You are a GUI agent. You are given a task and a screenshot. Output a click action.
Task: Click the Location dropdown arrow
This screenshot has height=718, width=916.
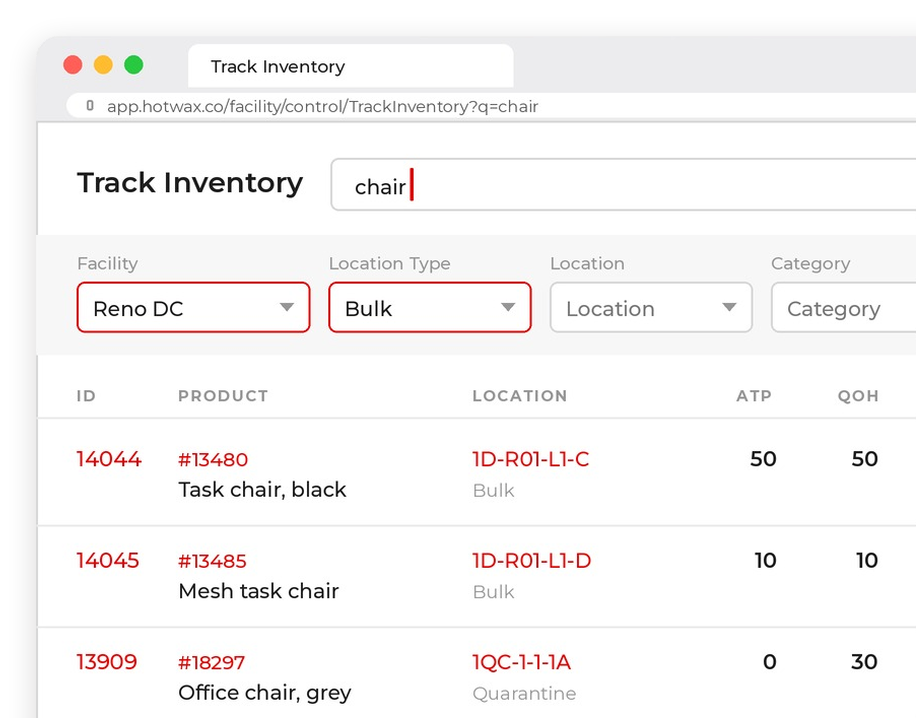coord(729,307)
